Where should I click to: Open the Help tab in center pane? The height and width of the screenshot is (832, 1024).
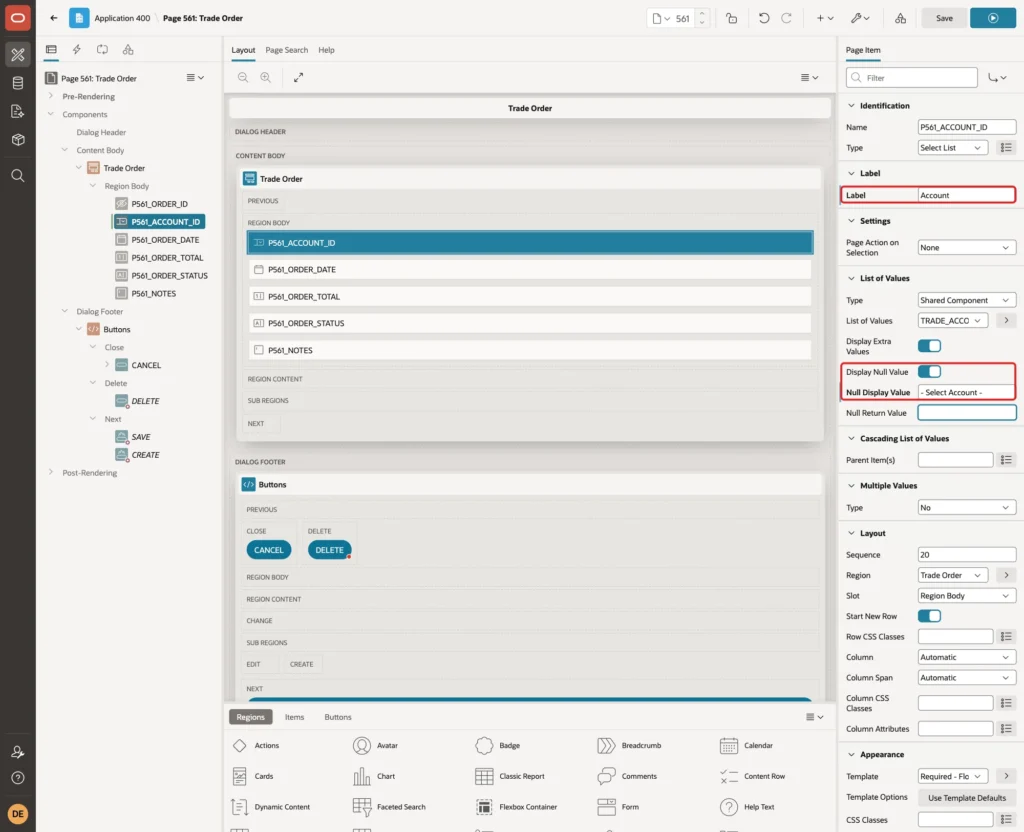[x=326, y=50]
